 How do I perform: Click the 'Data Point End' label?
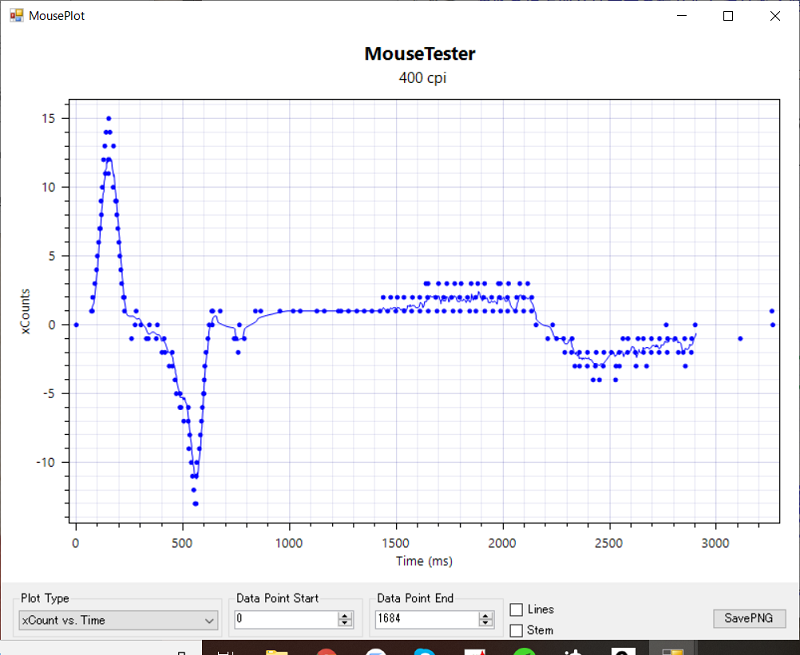[415, 598]
